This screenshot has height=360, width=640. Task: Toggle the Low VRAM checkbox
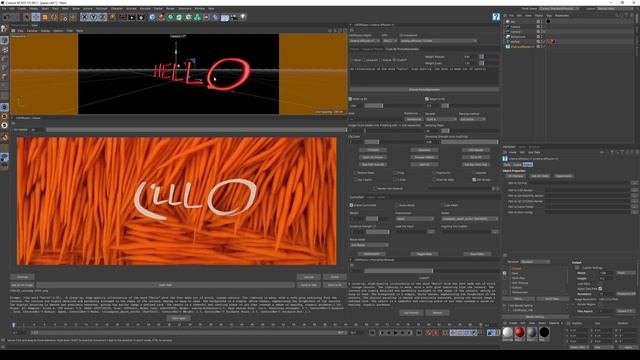click(443, 205)
